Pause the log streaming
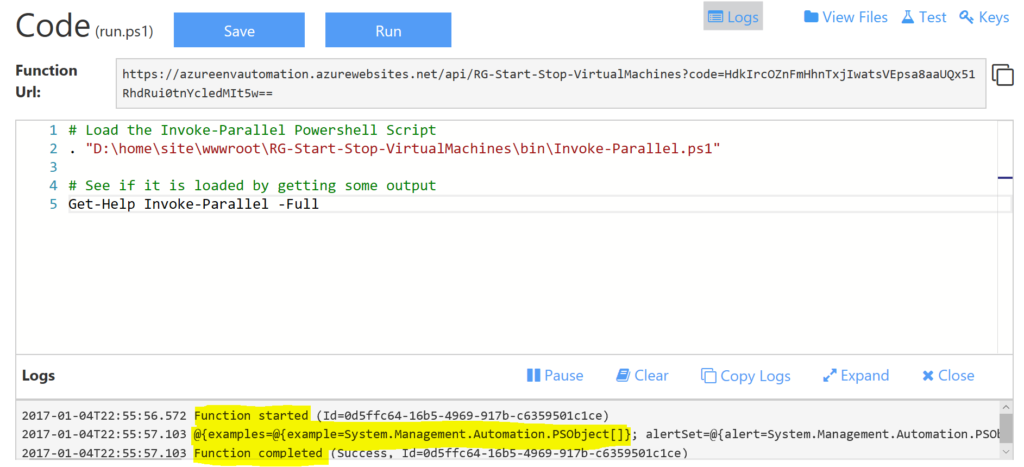This screenshot has width=1024, height=467. pos(555,376)
